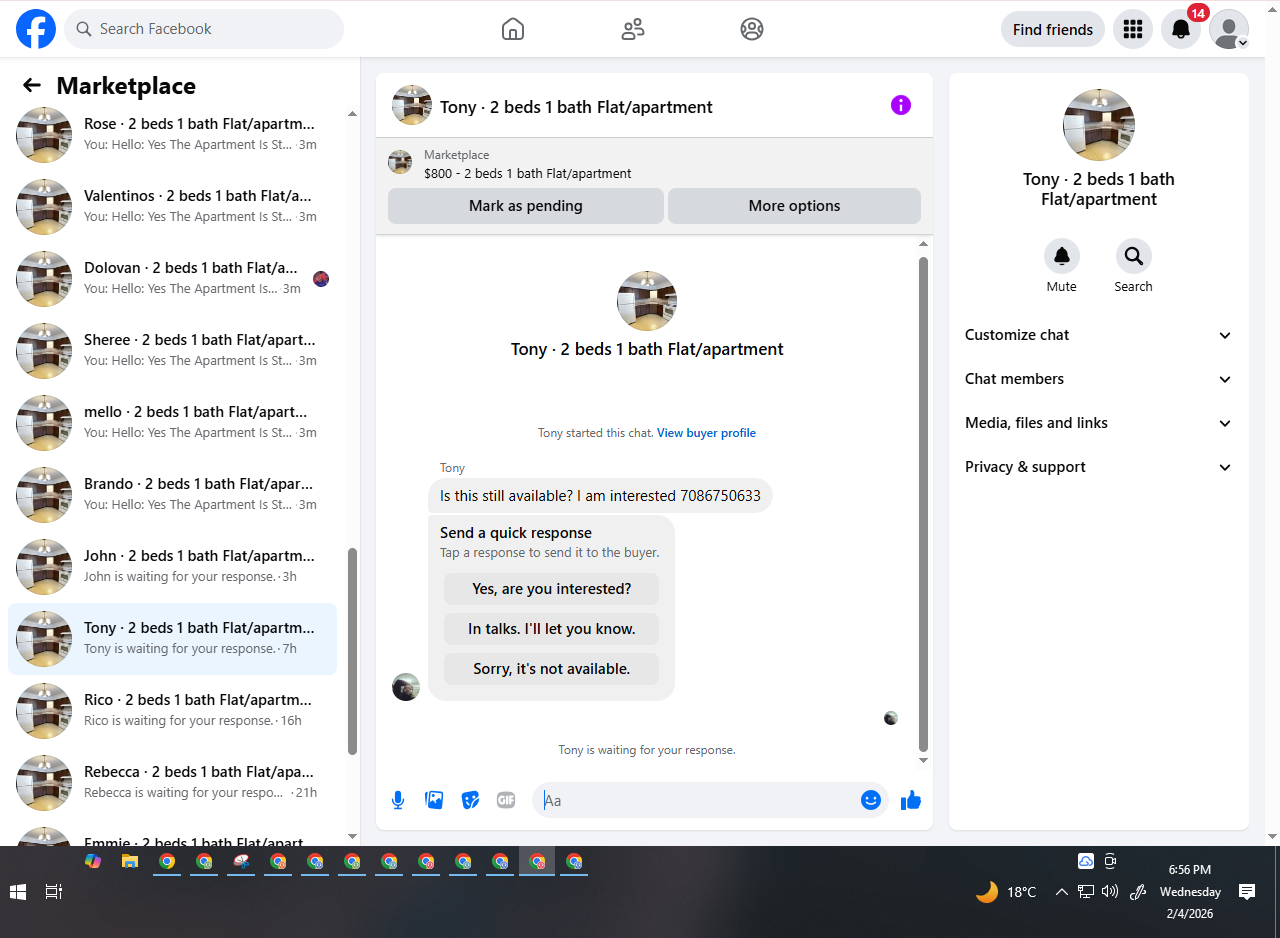The width and height of the screenshot is (1280, 938).
Task: Open Windows notification center icon
Action: point(1247,891)
